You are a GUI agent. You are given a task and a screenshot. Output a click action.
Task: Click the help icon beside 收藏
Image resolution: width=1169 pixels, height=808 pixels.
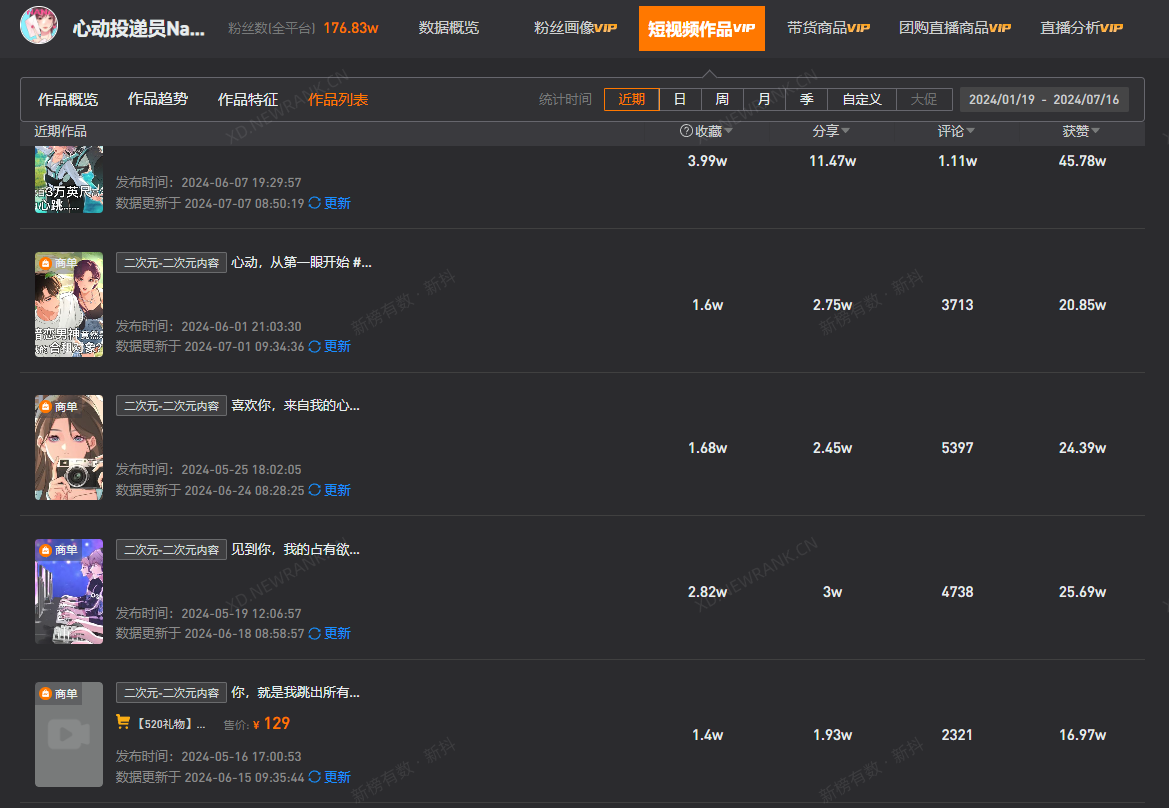click(686, 131)
